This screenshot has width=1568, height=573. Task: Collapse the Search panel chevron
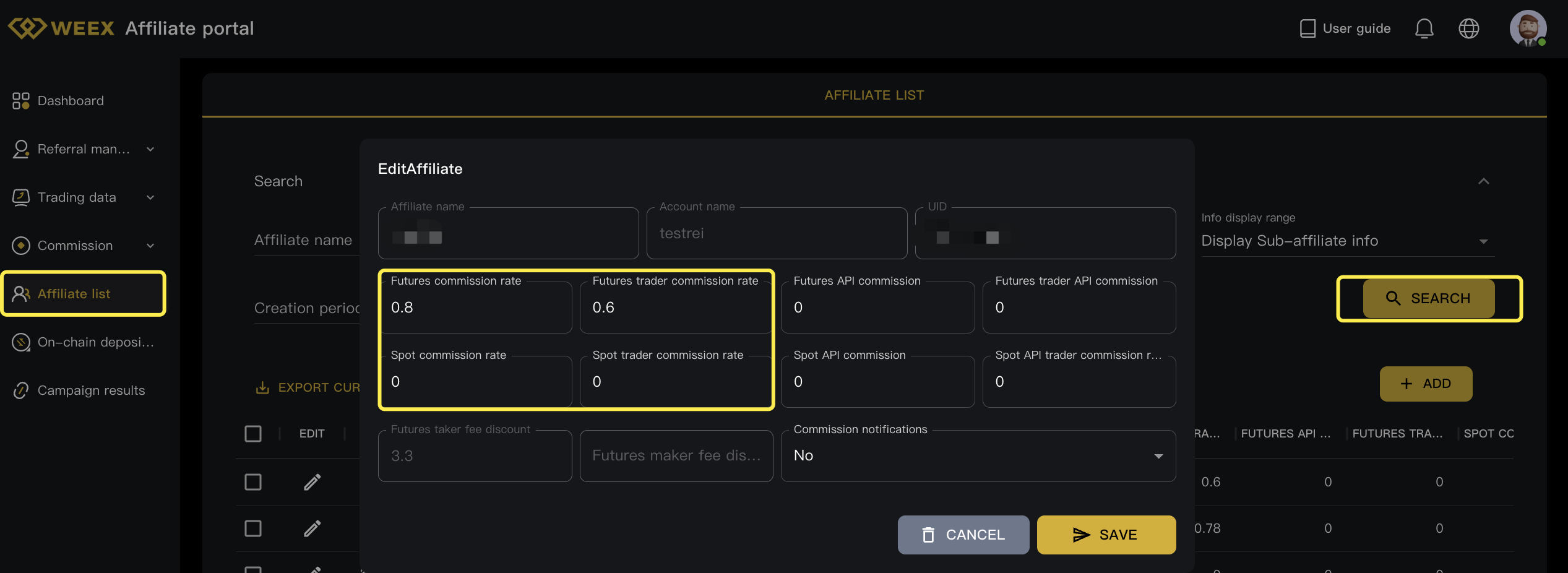point(1483,181)
